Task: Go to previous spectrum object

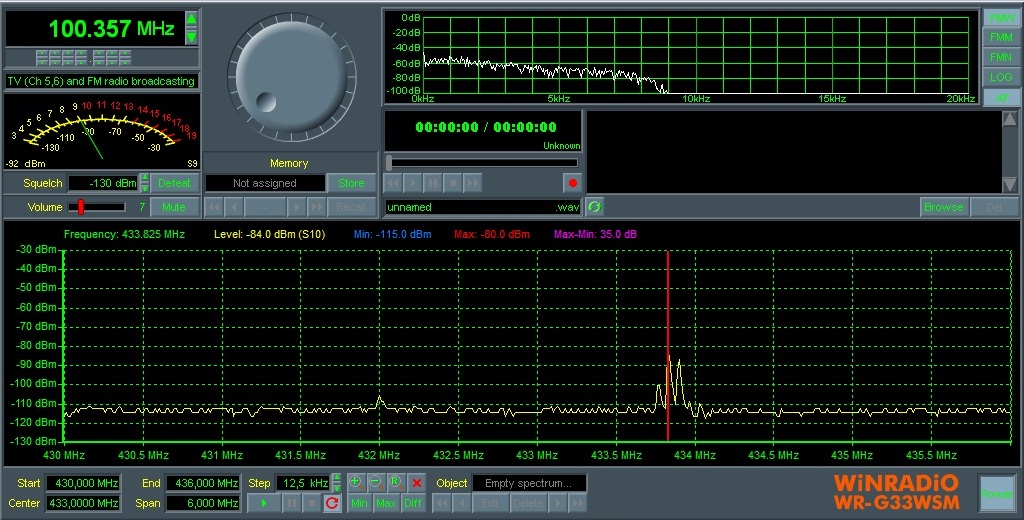Action: [x=462, y=504]
